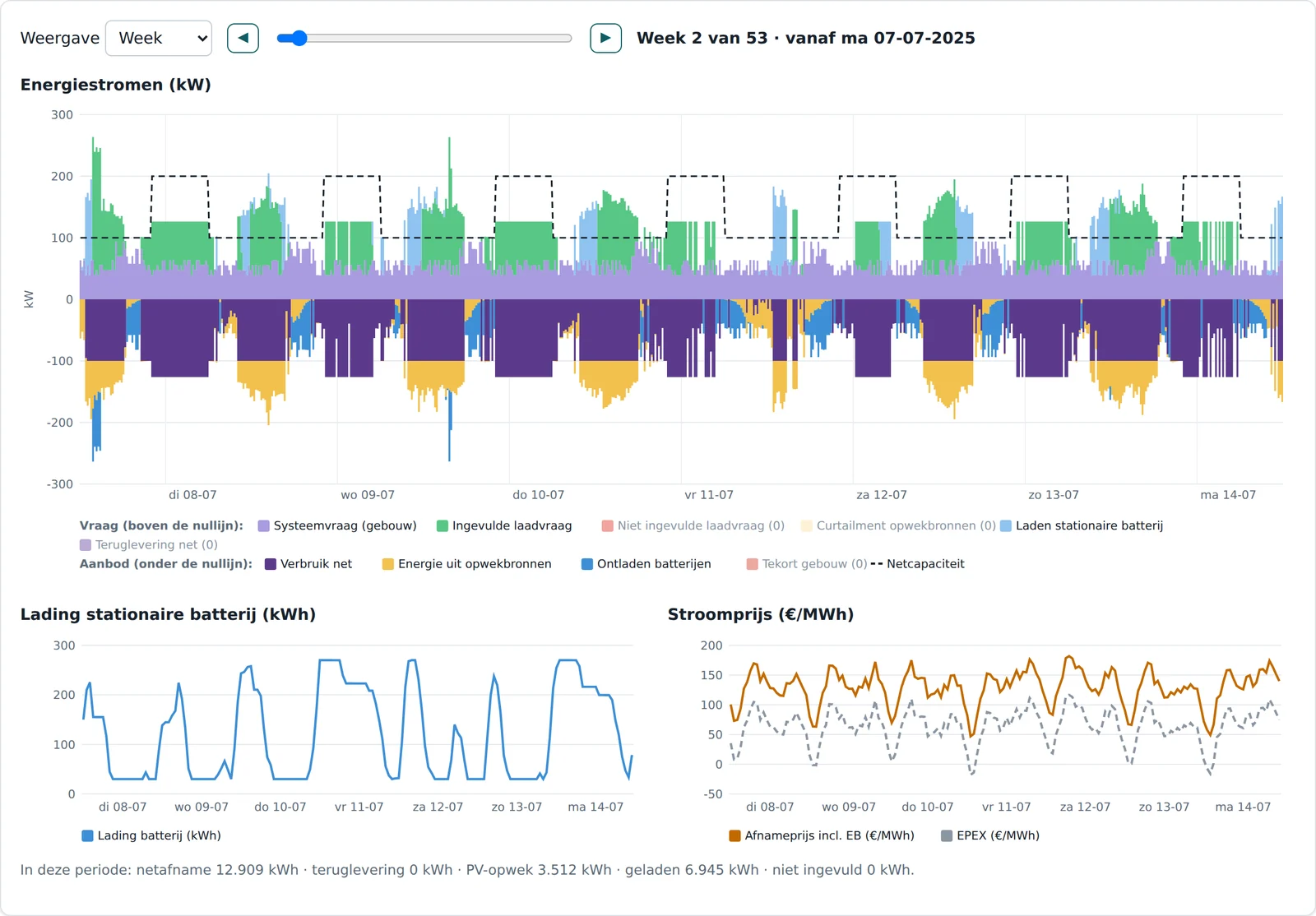Click the Weergave label
Image resolution: width=1316 pixels, height=916 pixels.
pyautogui.click(x=60, y=38)
